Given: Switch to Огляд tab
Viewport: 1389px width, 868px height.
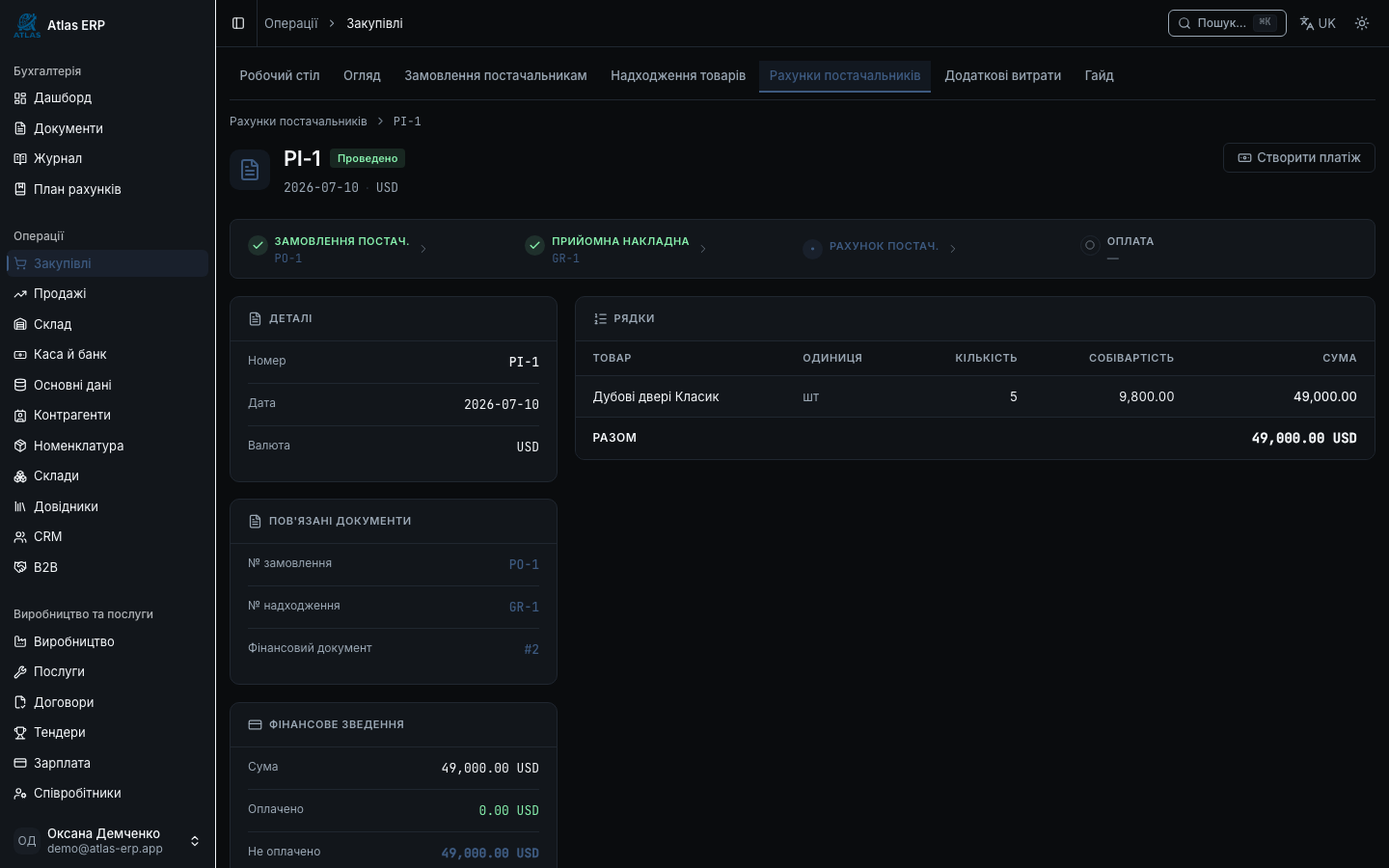Looking at the screenshot, I should click(362, 75).
